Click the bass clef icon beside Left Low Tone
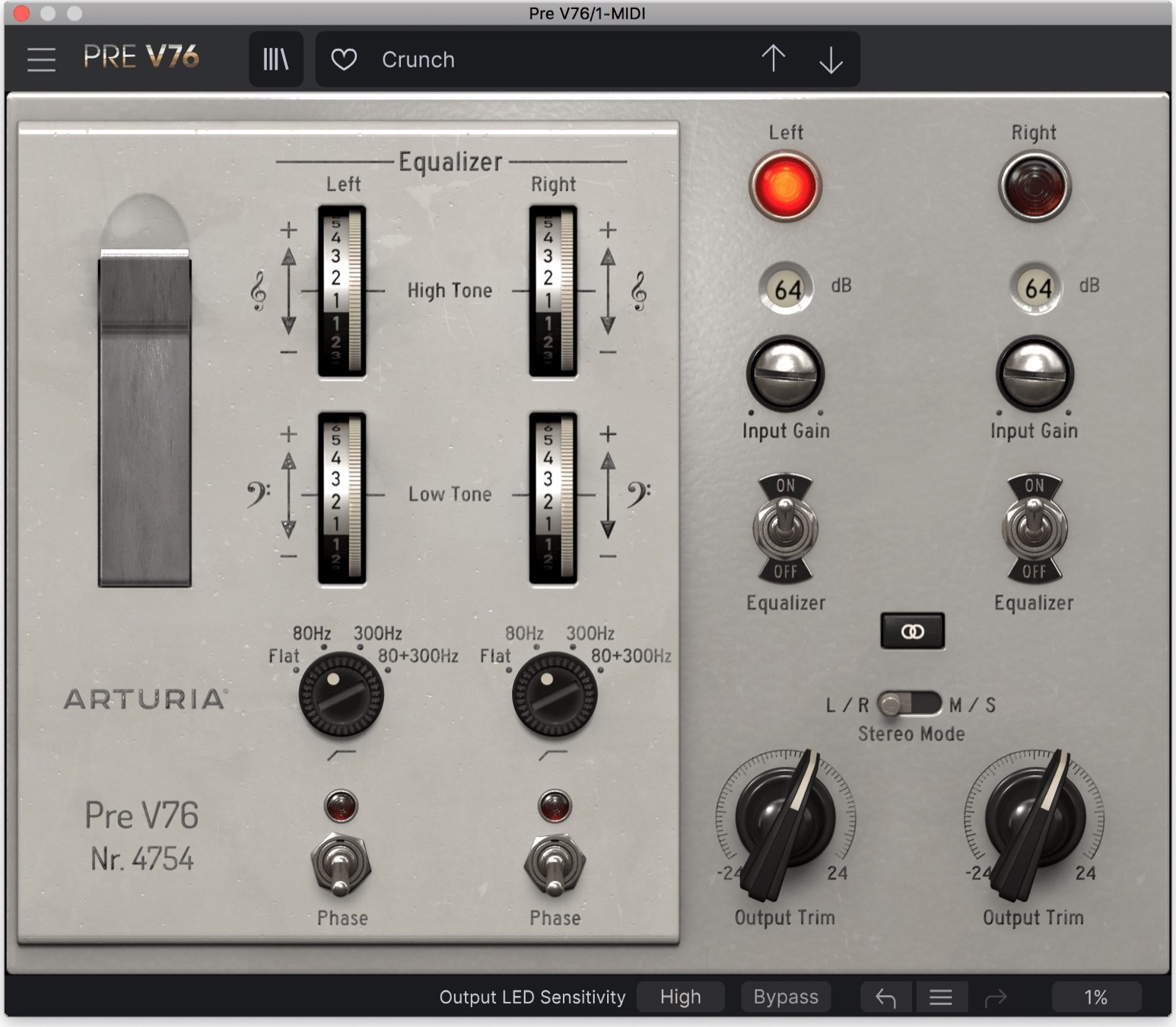 pos(257,494)
